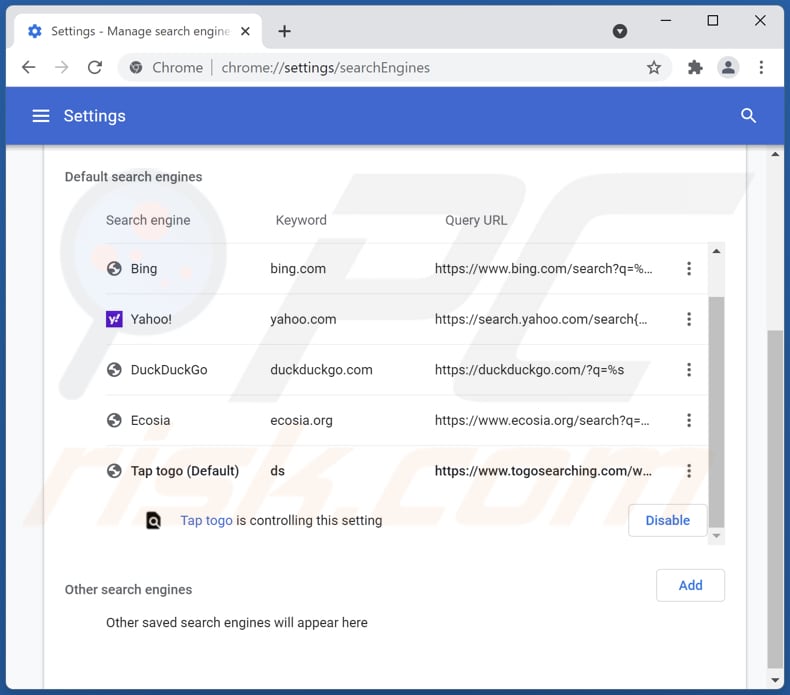
Task: Select the Tap togo (Default) entry
Action: coord(184,471)
